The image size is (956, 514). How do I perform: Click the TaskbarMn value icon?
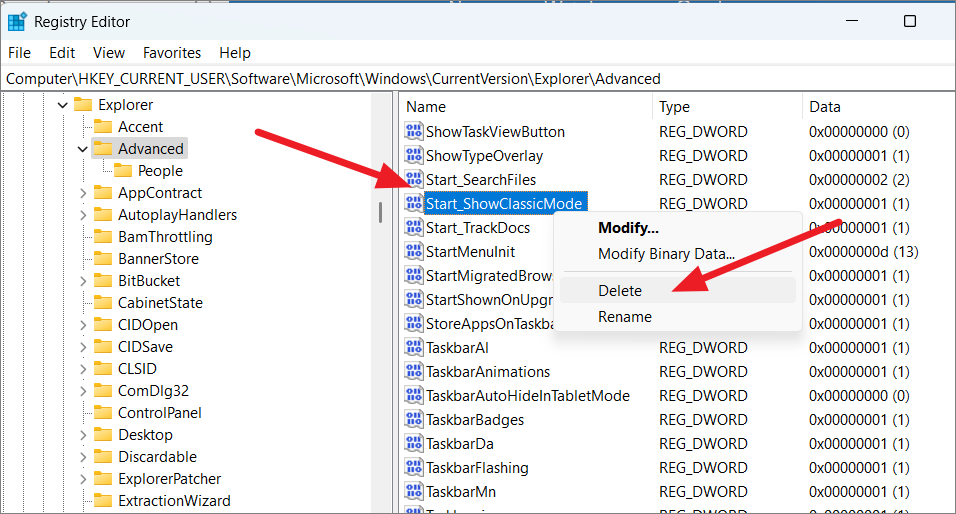coord(414,491)
